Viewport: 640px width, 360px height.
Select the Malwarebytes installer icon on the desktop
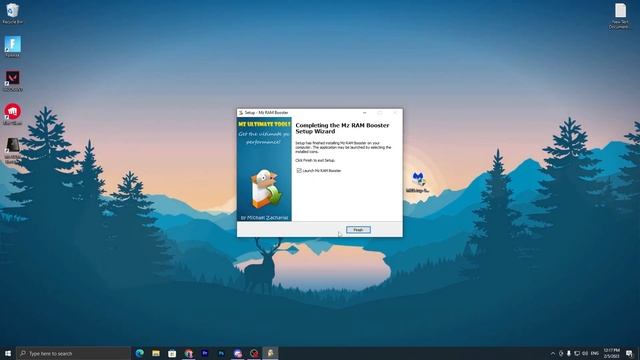418,182
